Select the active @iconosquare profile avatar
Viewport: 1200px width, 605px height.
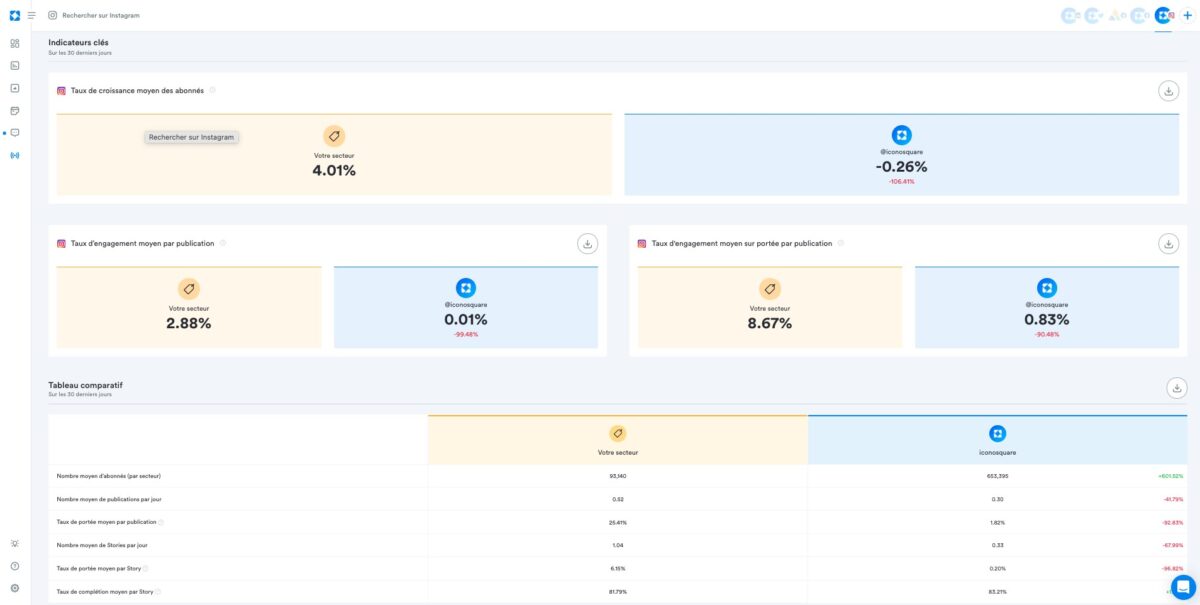[x=1163, y=15]
